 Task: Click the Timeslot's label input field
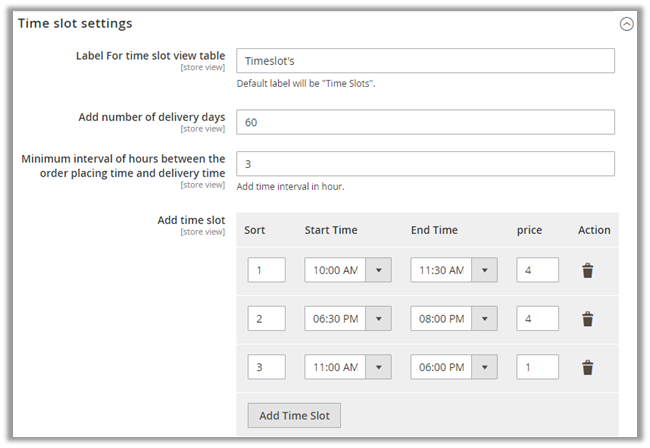pyautogui.click(x=425, y=61)
